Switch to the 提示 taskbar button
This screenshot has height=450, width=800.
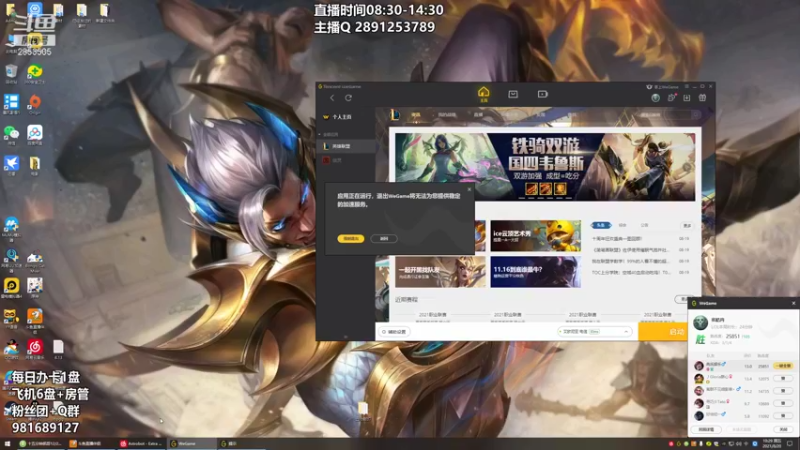(242, 444)
